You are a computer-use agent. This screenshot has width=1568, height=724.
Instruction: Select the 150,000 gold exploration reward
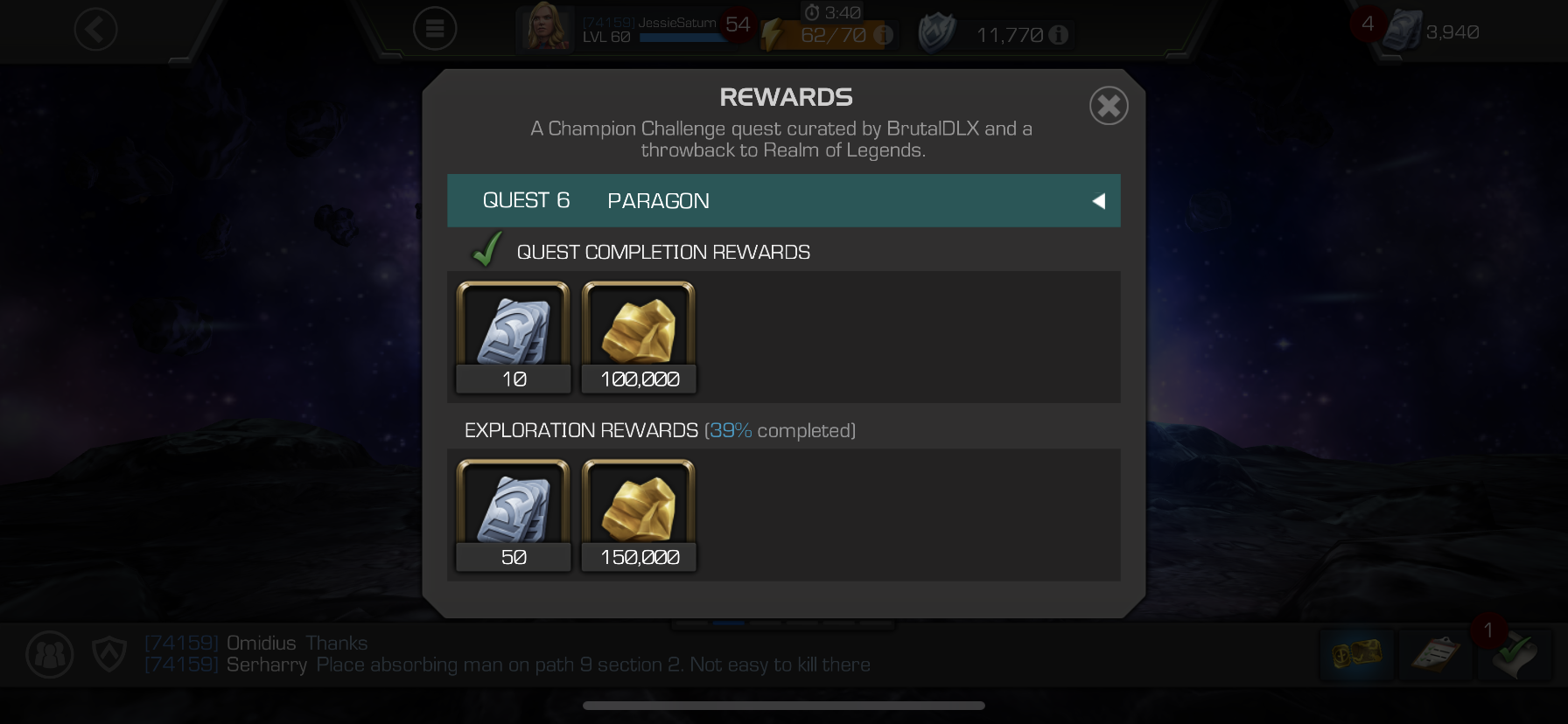(x=639, y=516)
